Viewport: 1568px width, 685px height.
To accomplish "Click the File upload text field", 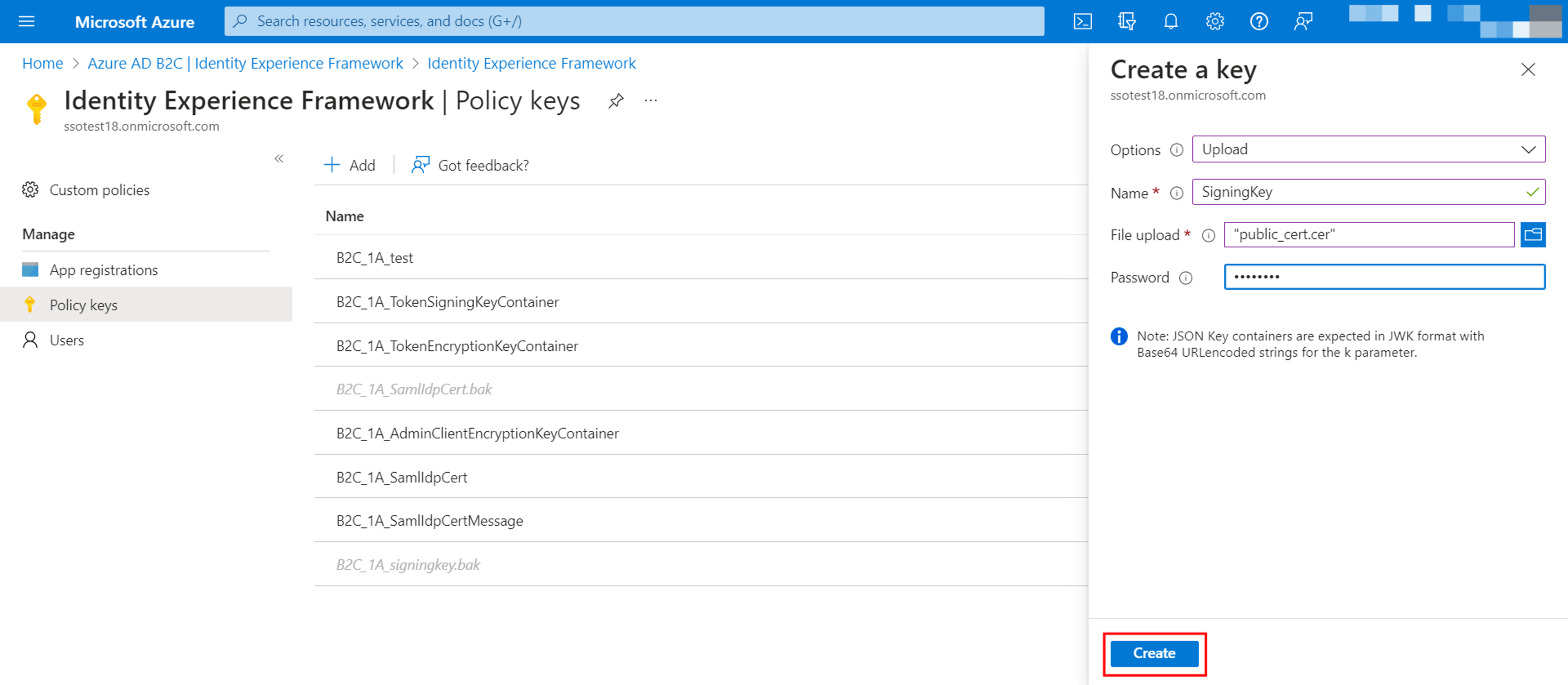I will tap(1369, 234).
